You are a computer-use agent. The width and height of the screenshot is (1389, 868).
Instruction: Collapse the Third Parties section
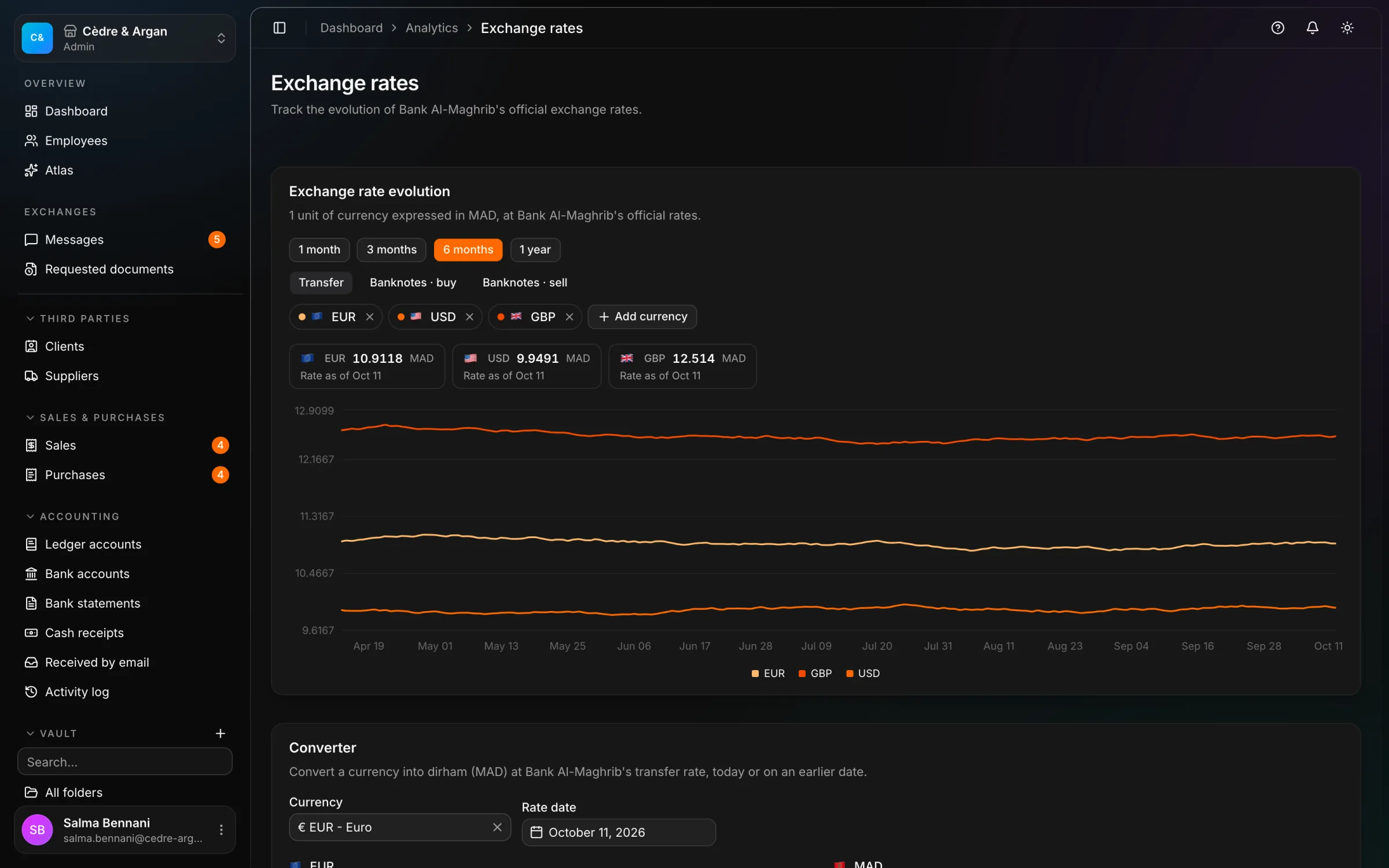coord(78,319)
